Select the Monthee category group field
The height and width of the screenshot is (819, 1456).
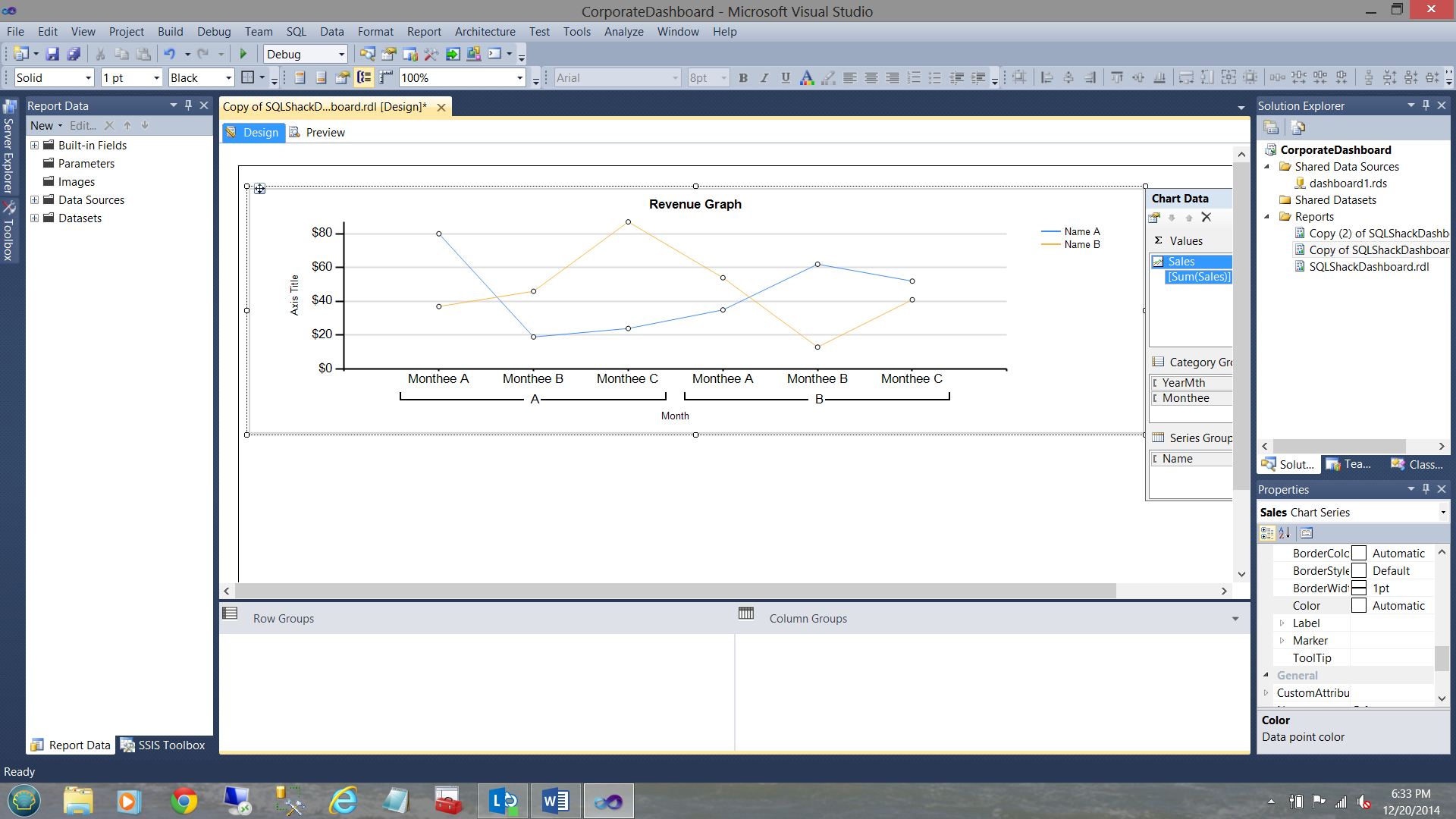(1185, 398)
